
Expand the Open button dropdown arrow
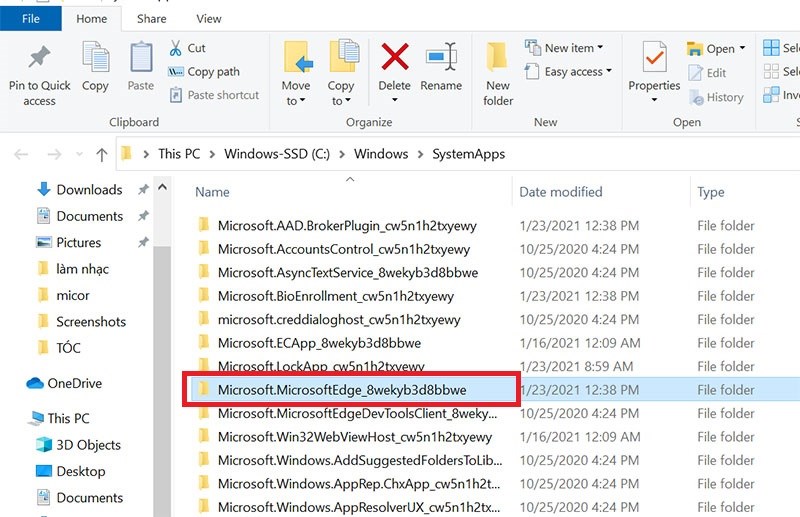pyautogui.click(x=742, y=48)
